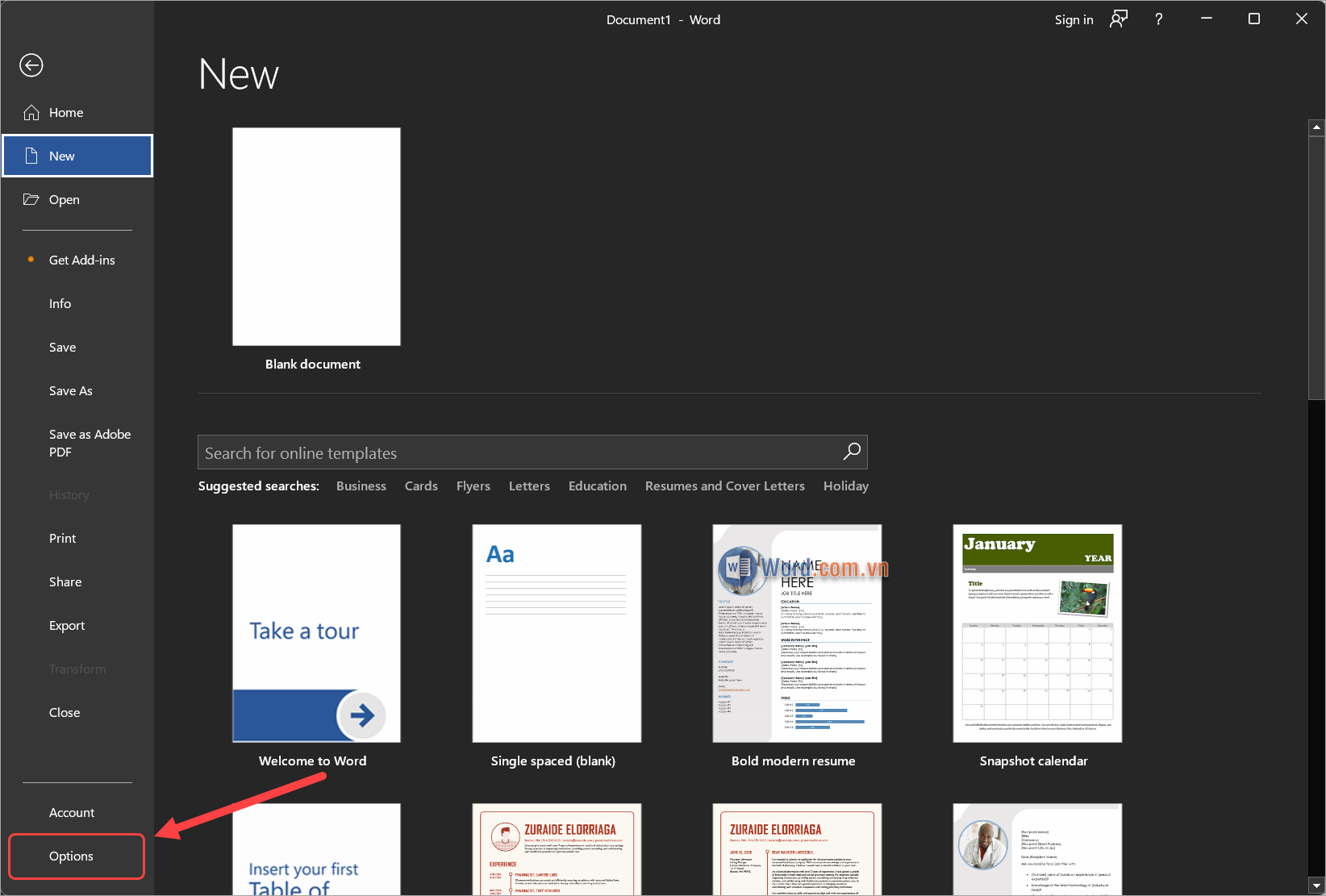
Task: Create a Blank document
Action: [x=316, y=237]
